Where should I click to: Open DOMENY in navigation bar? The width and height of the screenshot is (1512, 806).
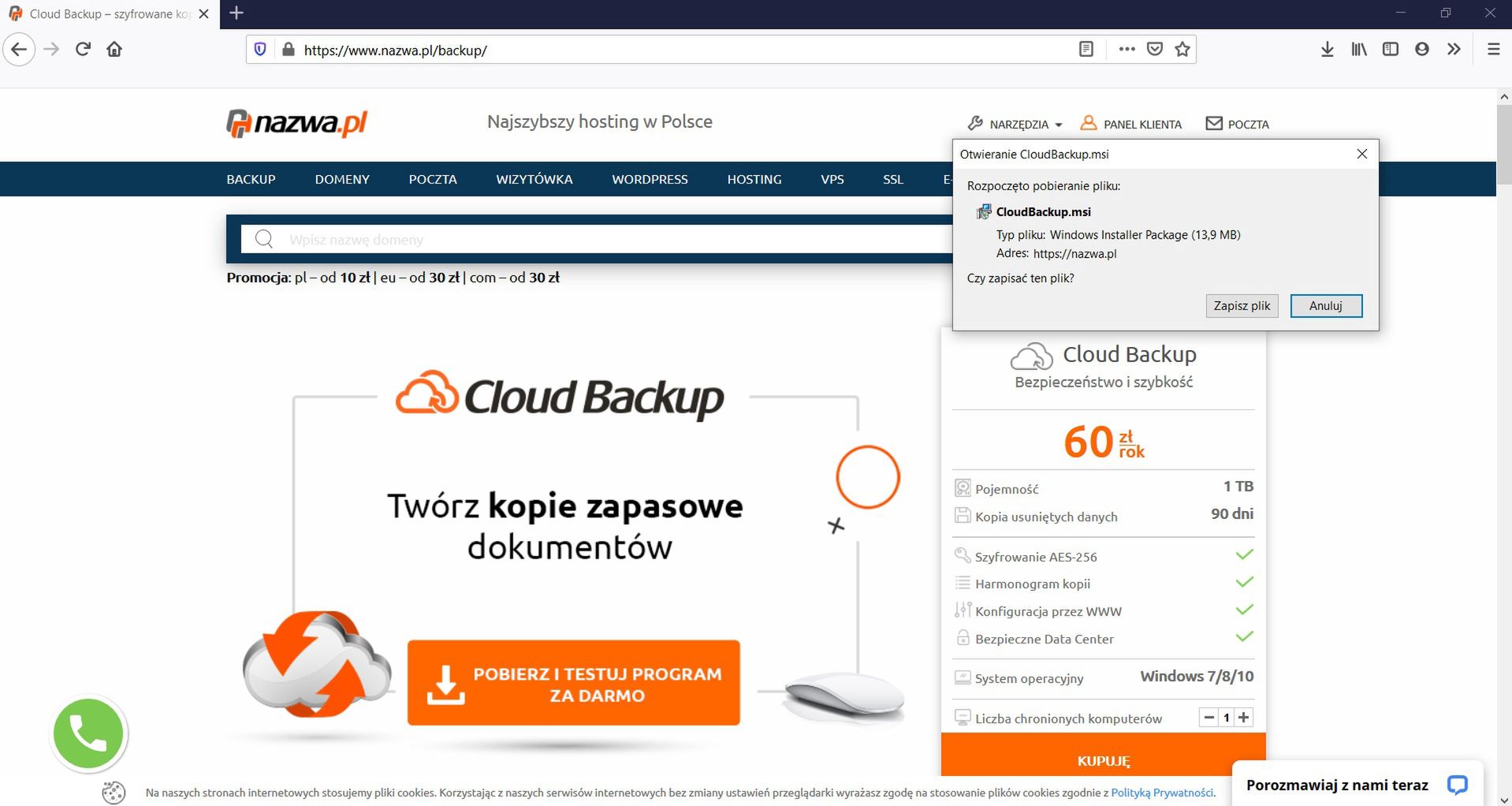pos(342,180)
